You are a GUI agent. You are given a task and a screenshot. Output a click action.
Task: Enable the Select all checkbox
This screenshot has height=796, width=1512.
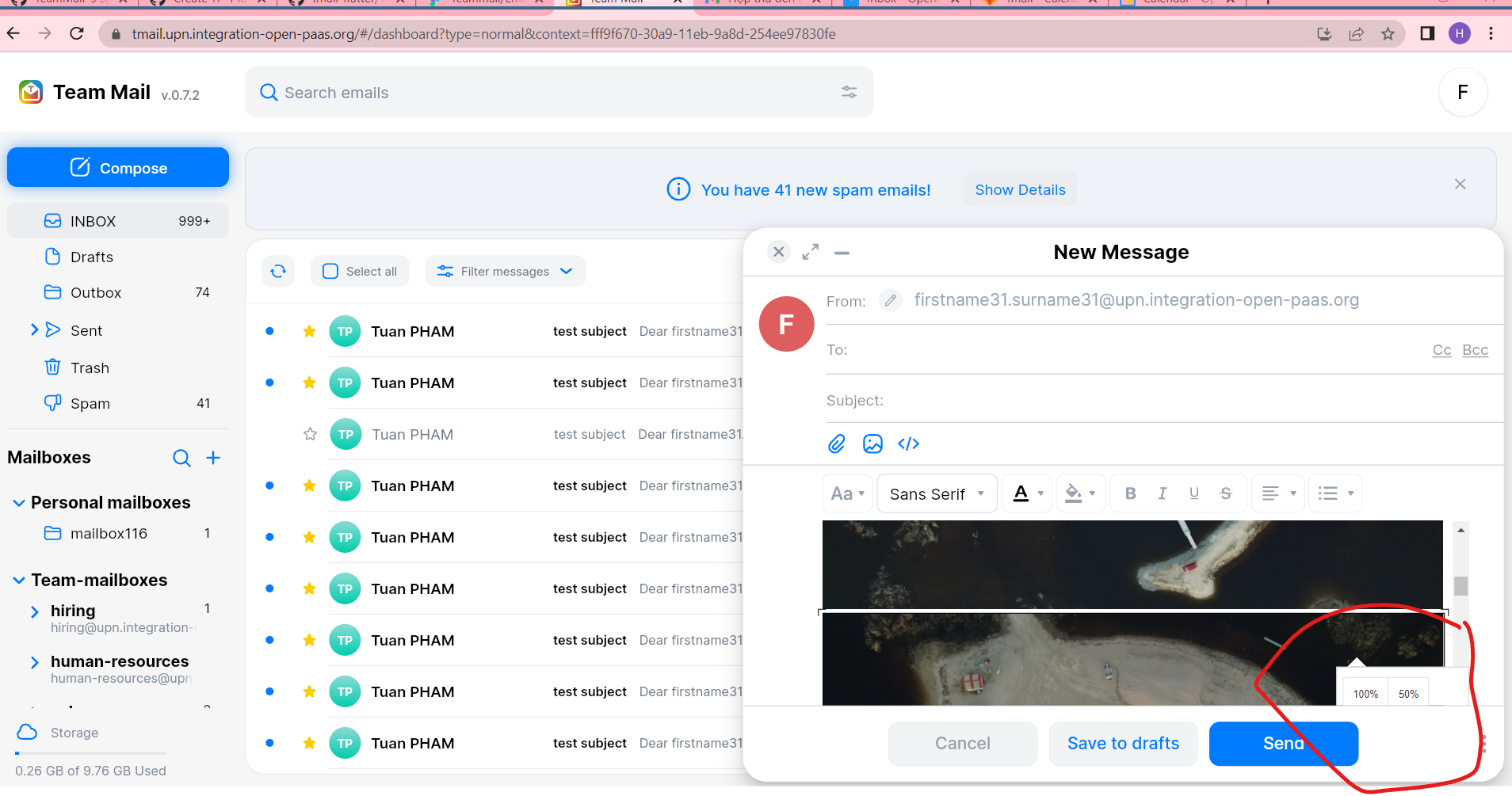point(329,271)
